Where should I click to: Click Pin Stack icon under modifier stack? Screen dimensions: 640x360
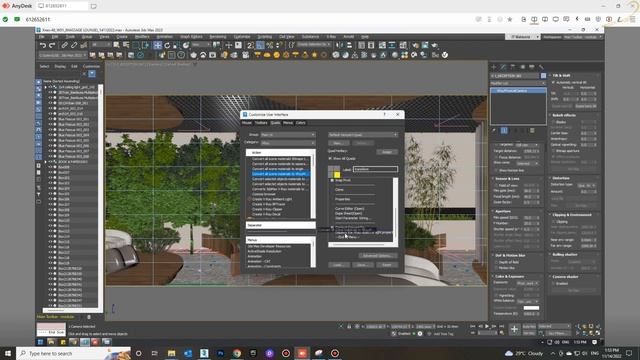click(x=494, y=131)
